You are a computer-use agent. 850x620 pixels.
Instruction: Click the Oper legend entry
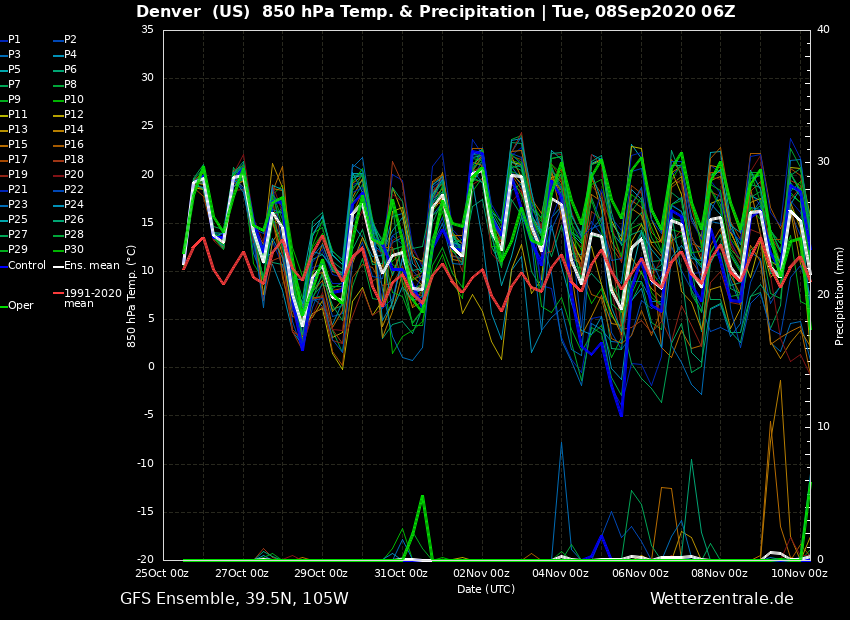pos(21,306)
